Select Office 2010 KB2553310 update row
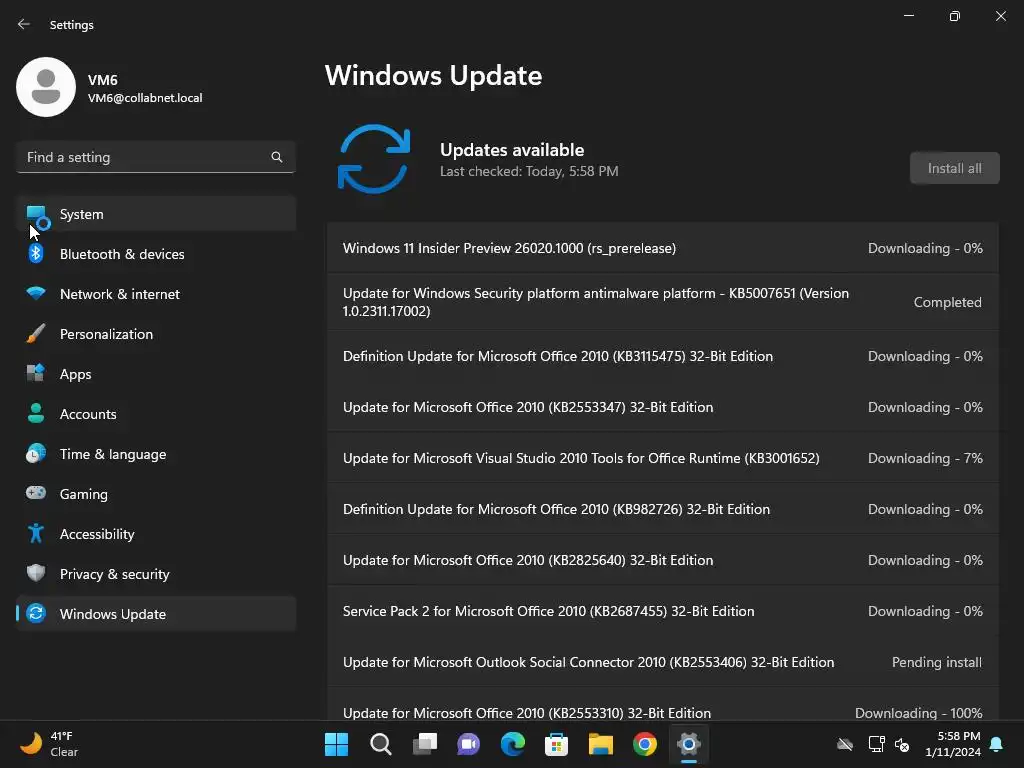The image size is (1024, 768). (663, 705)
